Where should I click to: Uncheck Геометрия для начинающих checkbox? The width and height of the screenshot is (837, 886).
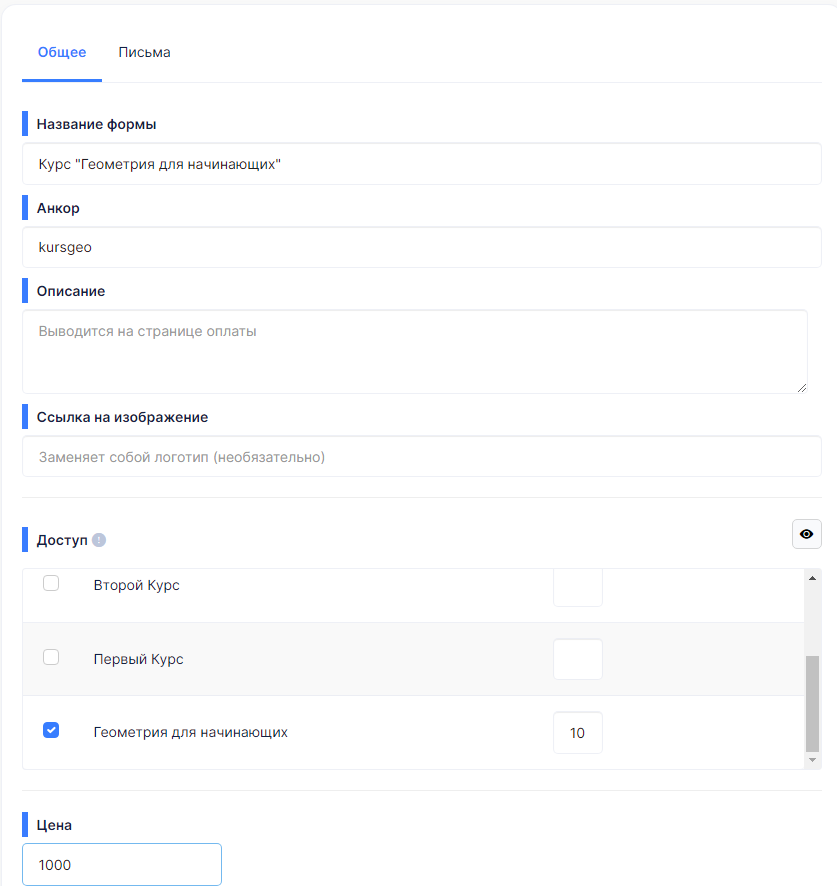(x=51, y=730)
